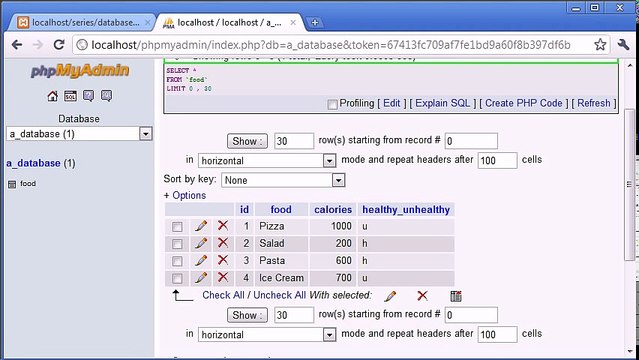Go to phpMyAdmin home icon
Viewport: 639px width, 360px height.
coord(52,96)
